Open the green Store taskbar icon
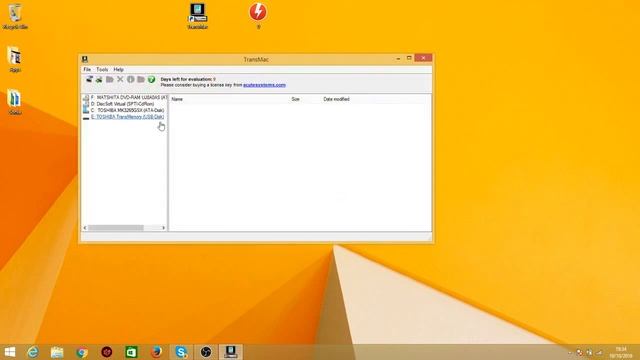Viewport: 640px width, 360px height. point(131,352)
